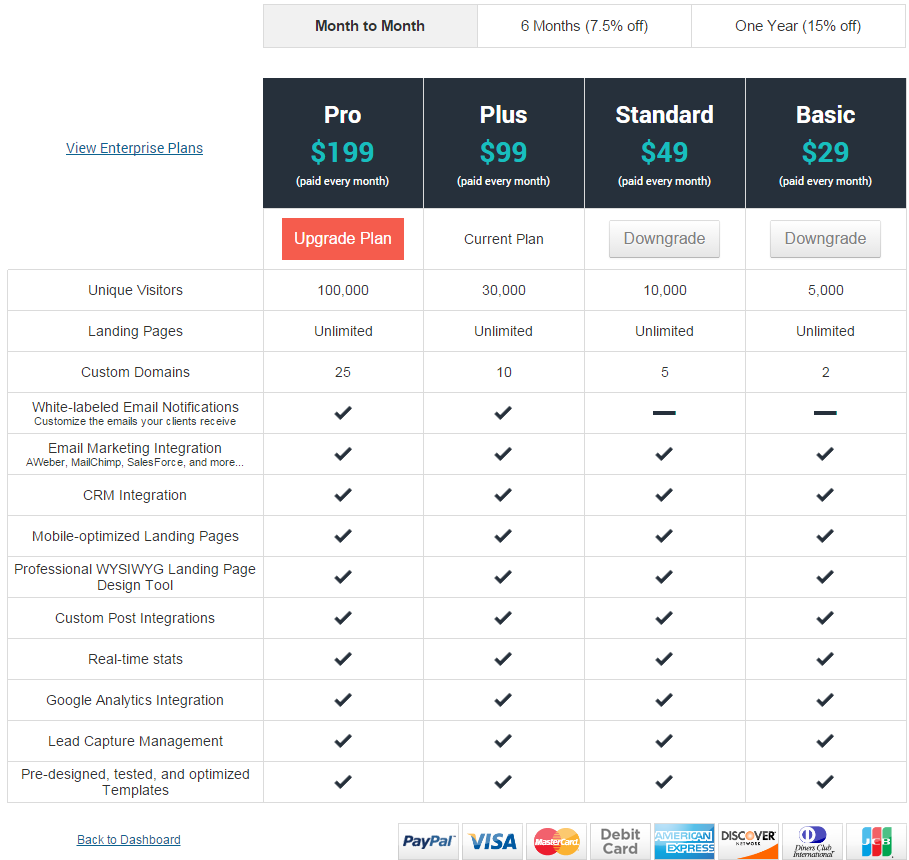Toggle Real-time stats checkmark under Basic
Screen dimensions: 909x860
click(x=825, y=658)
